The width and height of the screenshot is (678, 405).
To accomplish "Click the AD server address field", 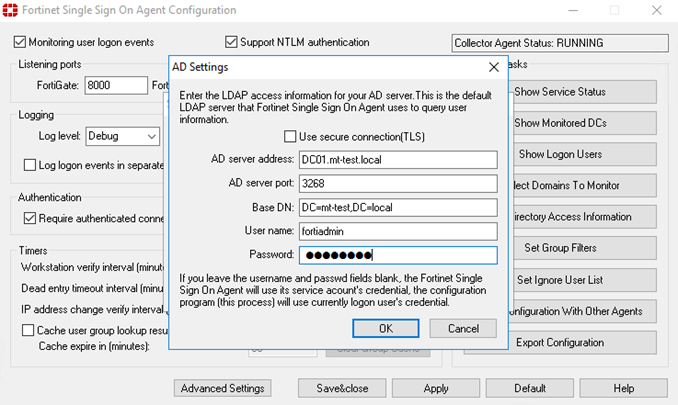I will tap(397, 160).
